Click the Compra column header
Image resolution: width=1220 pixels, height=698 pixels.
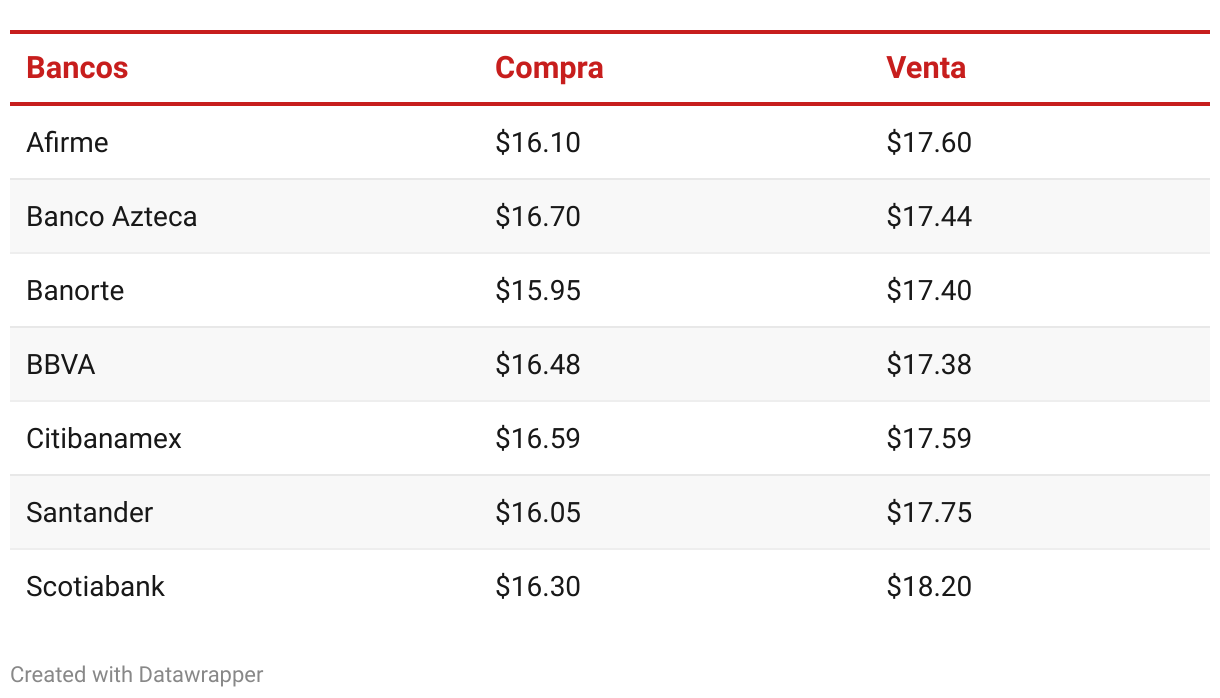tap(549, 68)
